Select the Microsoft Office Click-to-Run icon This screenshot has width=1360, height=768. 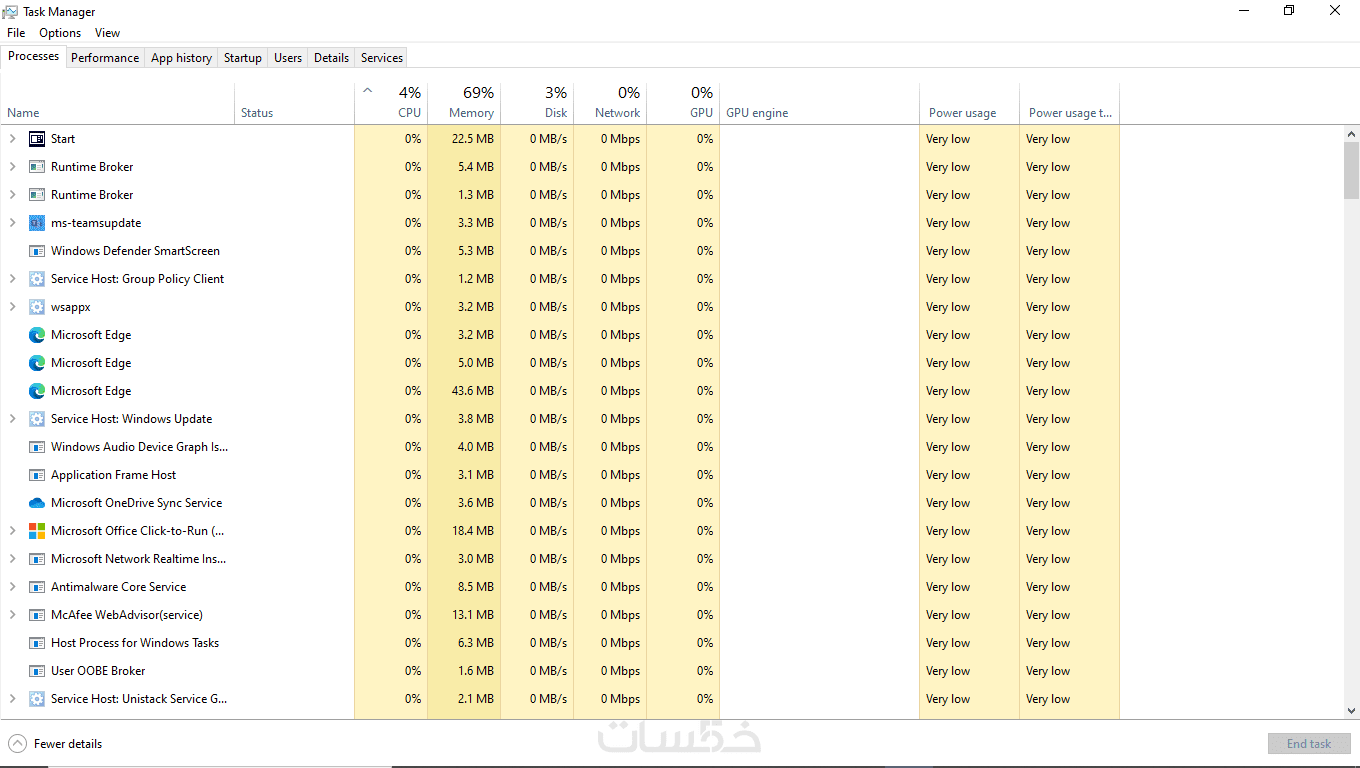[37, 531]
